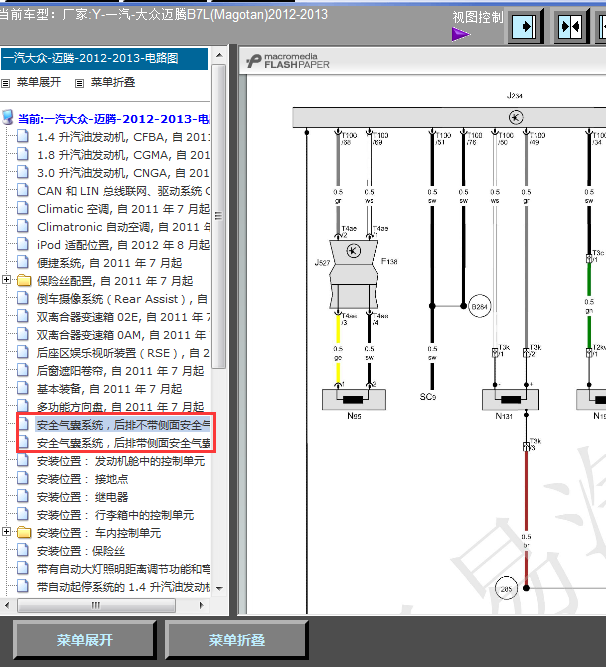Click the horizontal scrollbar right arrow

[x=201, y=605]
